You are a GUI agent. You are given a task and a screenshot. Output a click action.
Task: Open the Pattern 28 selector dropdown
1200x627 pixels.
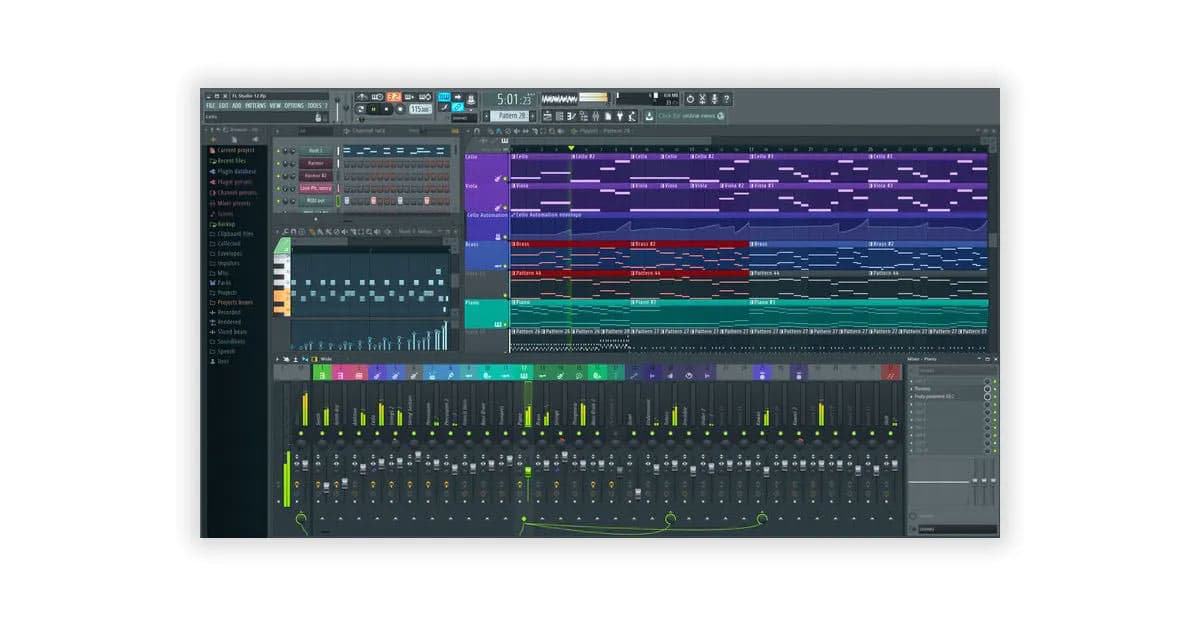(x=510, y=117)
